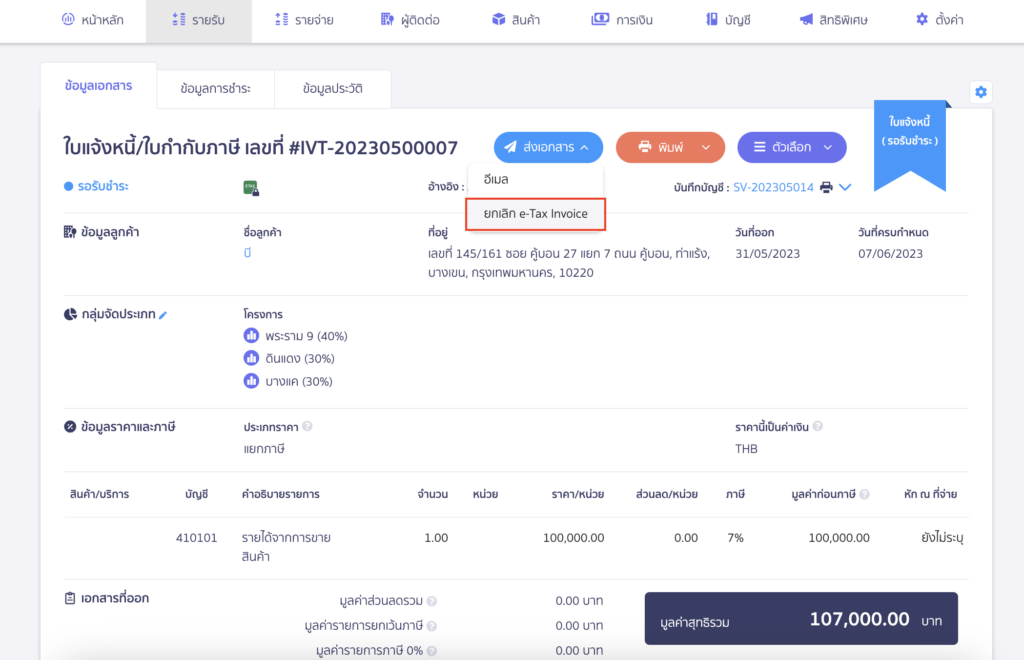The height and width of the screenshot is (660, 1024).
Task: Click the รอรับชำระ status indicator
Action: point(96,186)
